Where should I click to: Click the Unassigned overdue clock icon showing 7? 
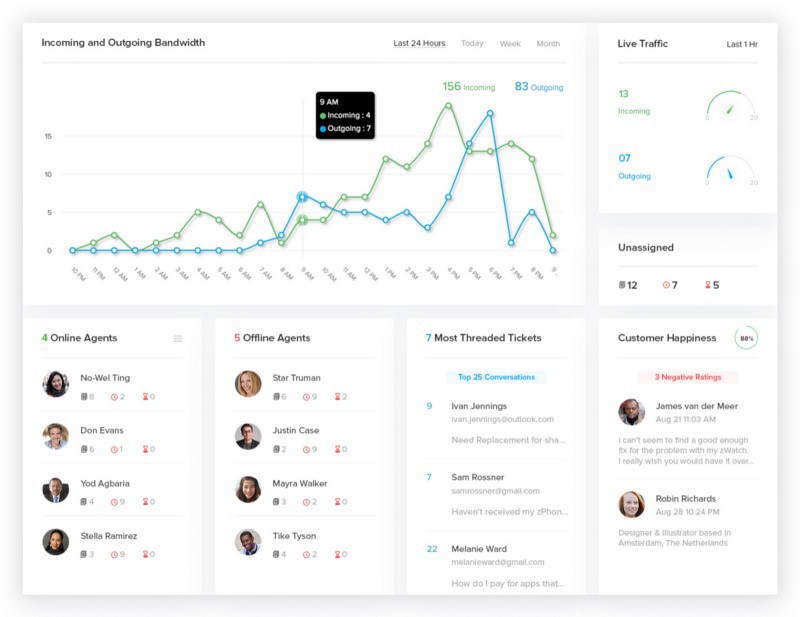point(666,285)
